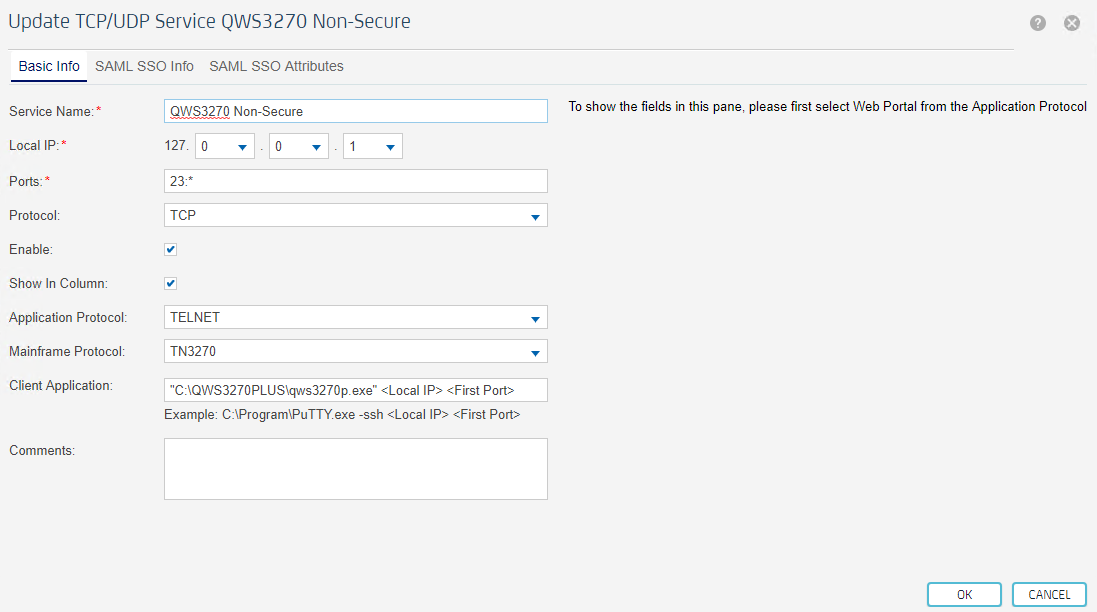Click the Client Application text field
1097x612 pixels.
[x=355, y=390]
